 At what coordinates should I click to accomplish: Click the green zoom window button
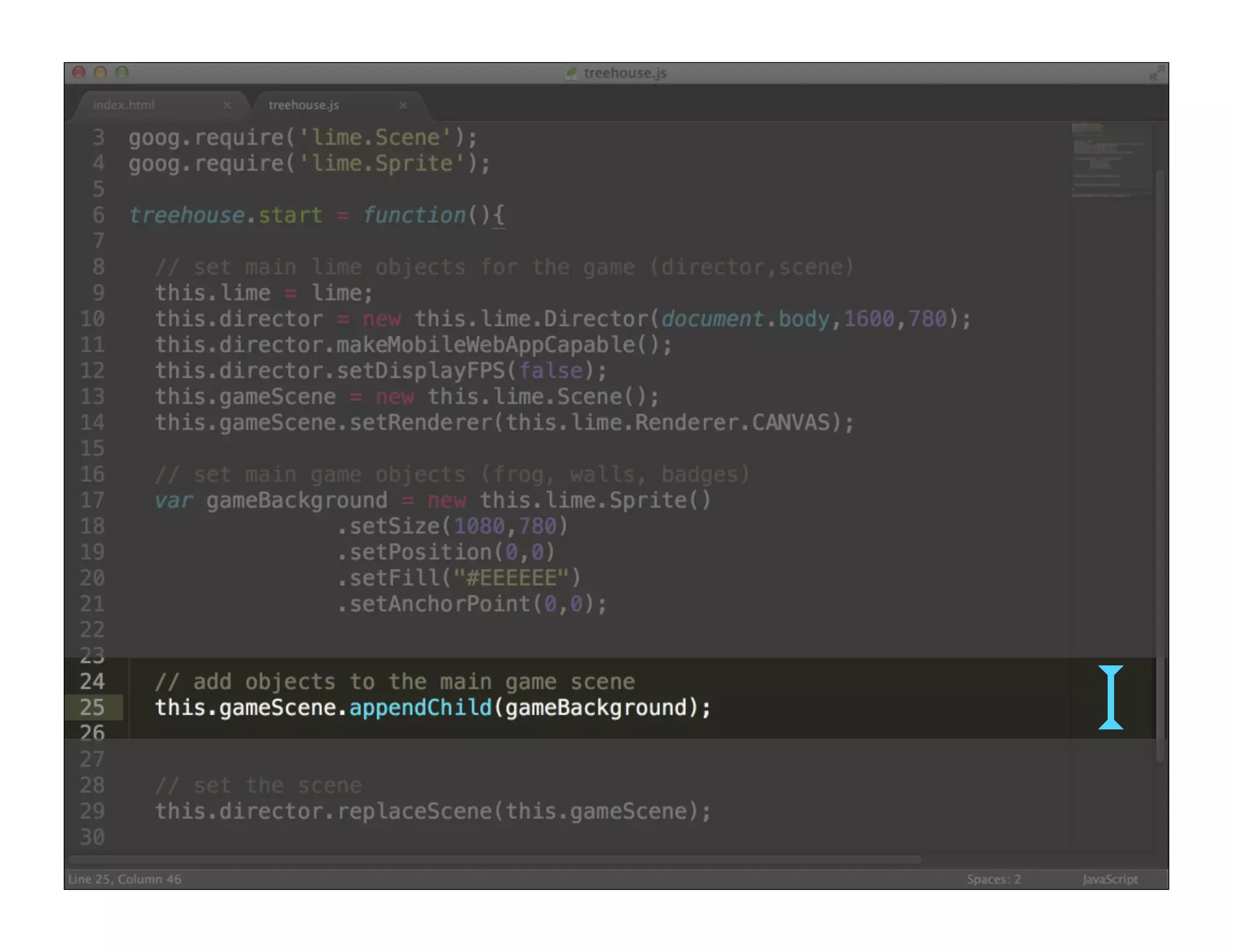(x=122, y=73)
